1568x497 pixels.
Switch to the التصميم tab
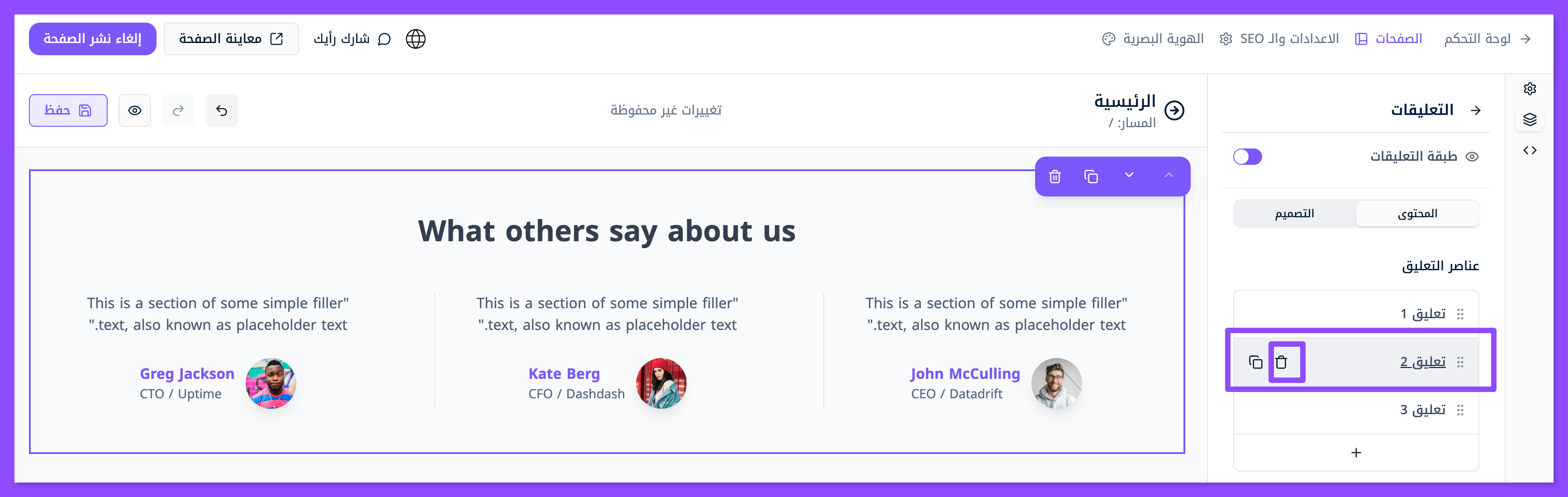click(1294, 214)
